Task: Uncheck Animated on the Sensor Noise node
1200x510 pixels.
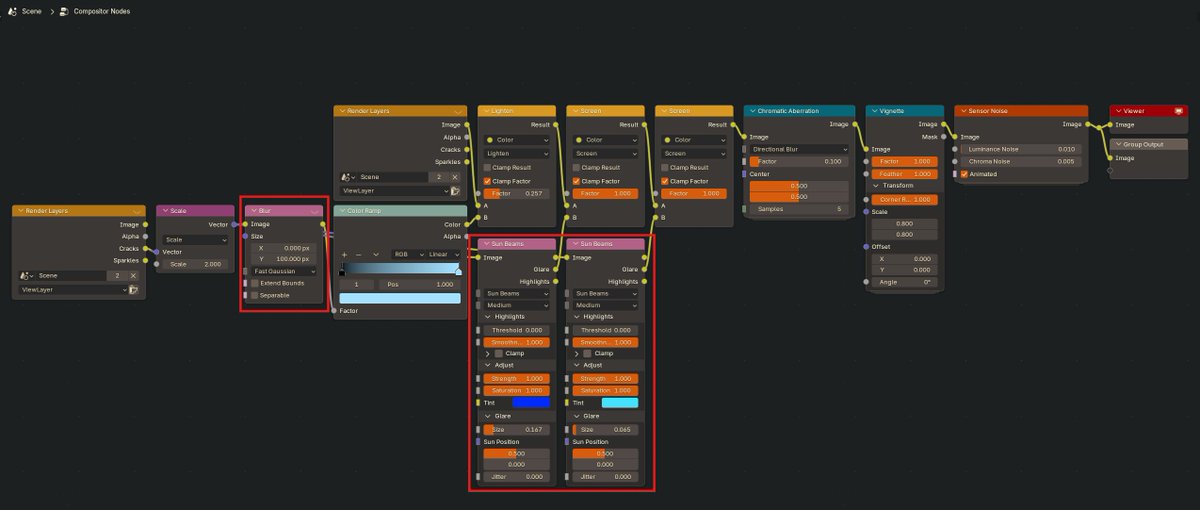Action: tap(964, 174)
